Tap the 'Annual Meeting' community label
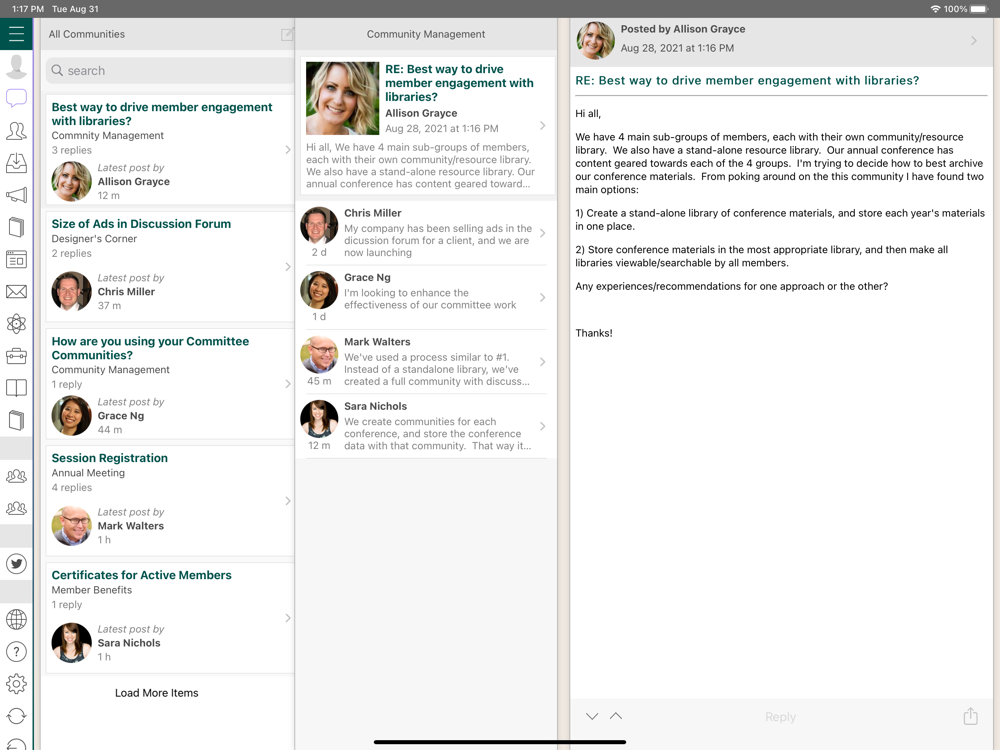 [x=88, y=473]
